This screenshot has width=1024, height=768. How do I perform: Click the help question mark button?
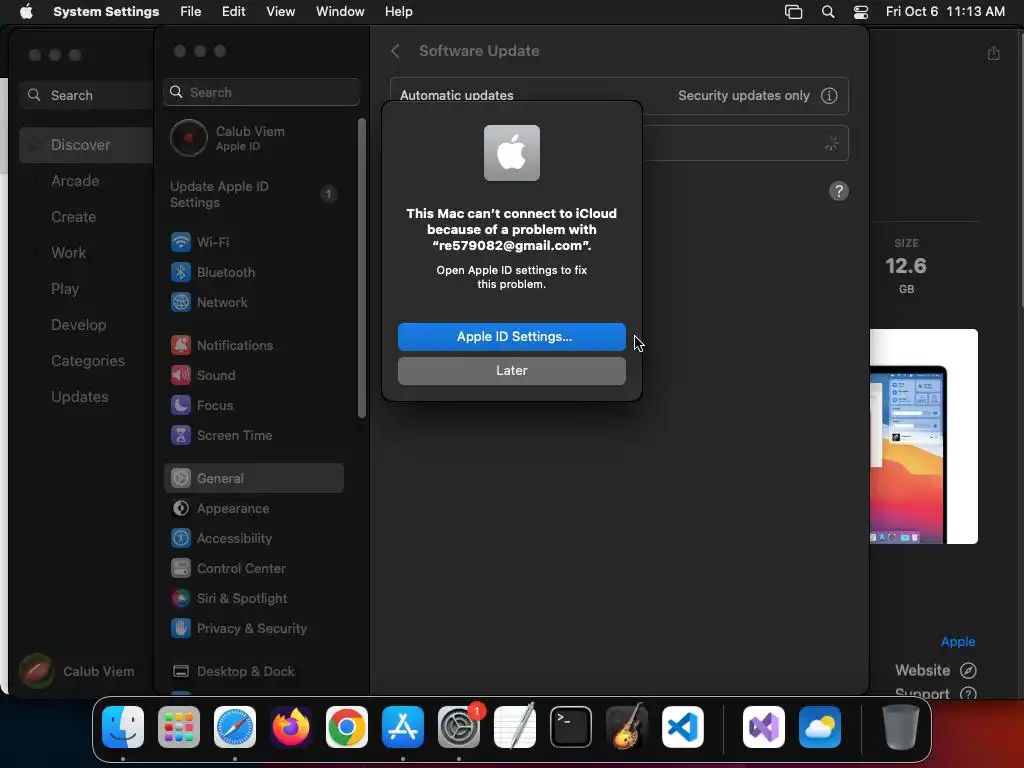pyautogui.click(x=839, y=191)
